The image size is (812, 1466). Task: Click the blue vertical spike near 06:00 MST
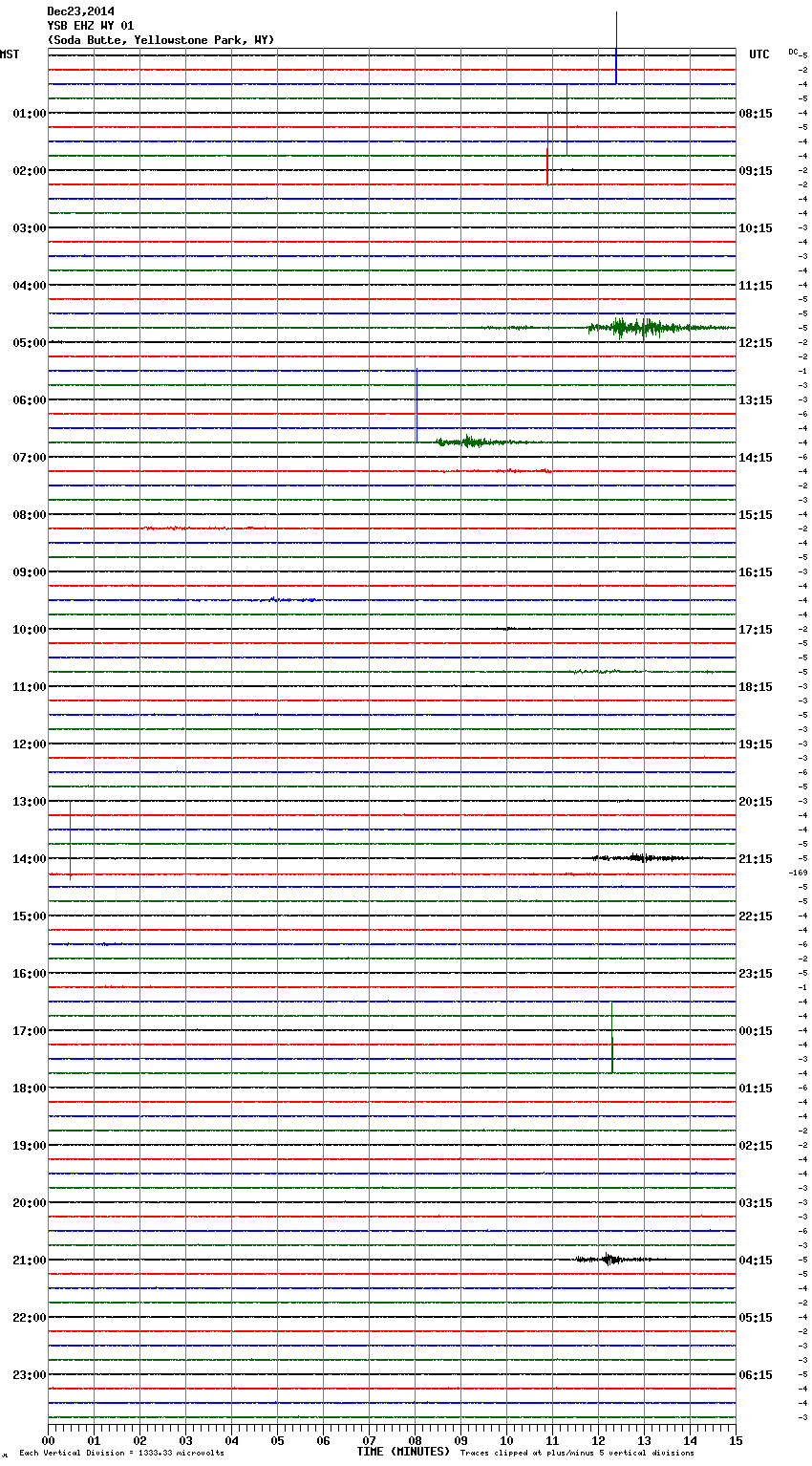417,405
